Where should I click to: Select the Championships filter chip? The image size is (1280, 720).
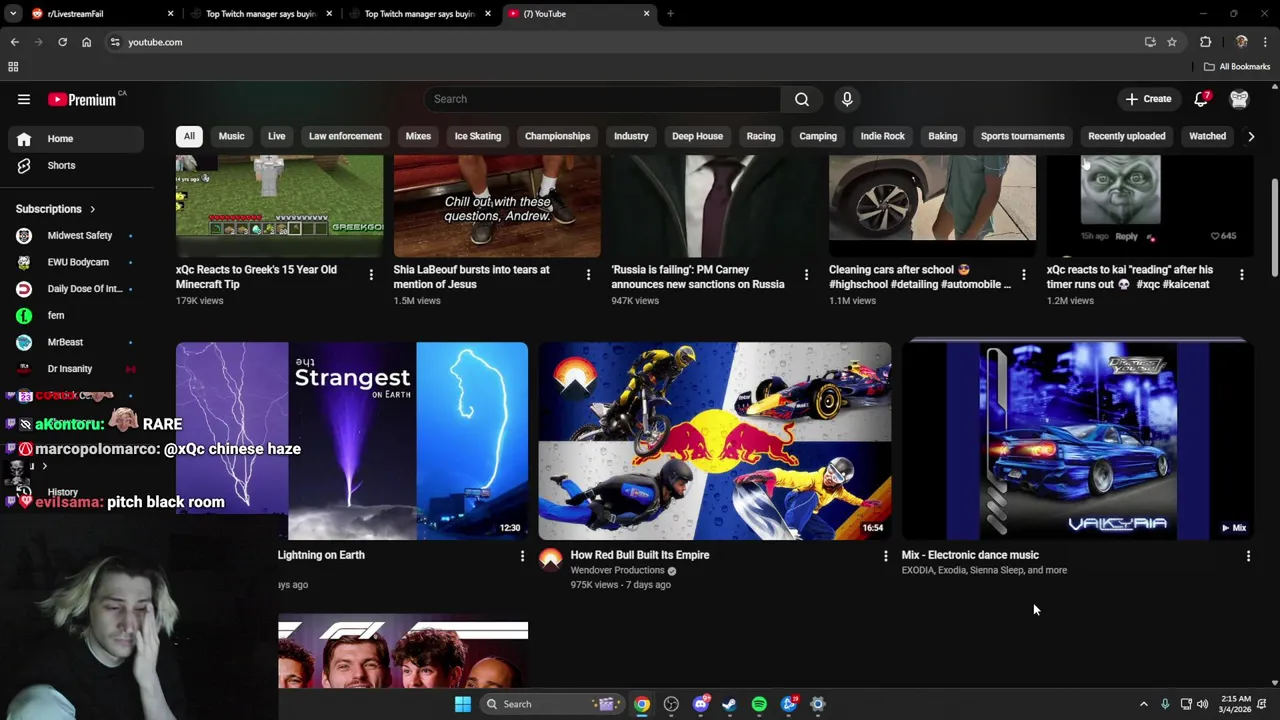[557, 136]
